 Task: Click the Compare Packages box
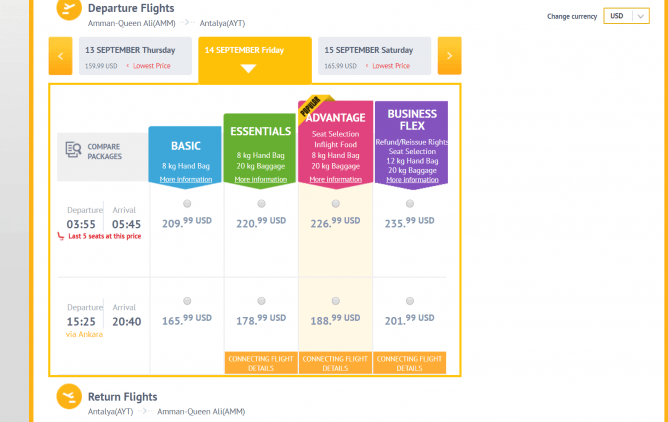101,152
